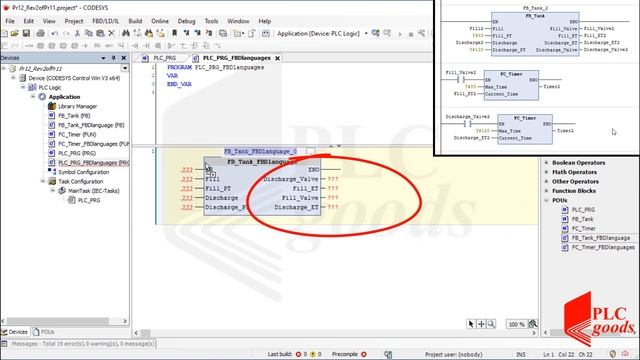Paste using the toolbar Paste icon
640x360 pixels.
click(100, 33)
